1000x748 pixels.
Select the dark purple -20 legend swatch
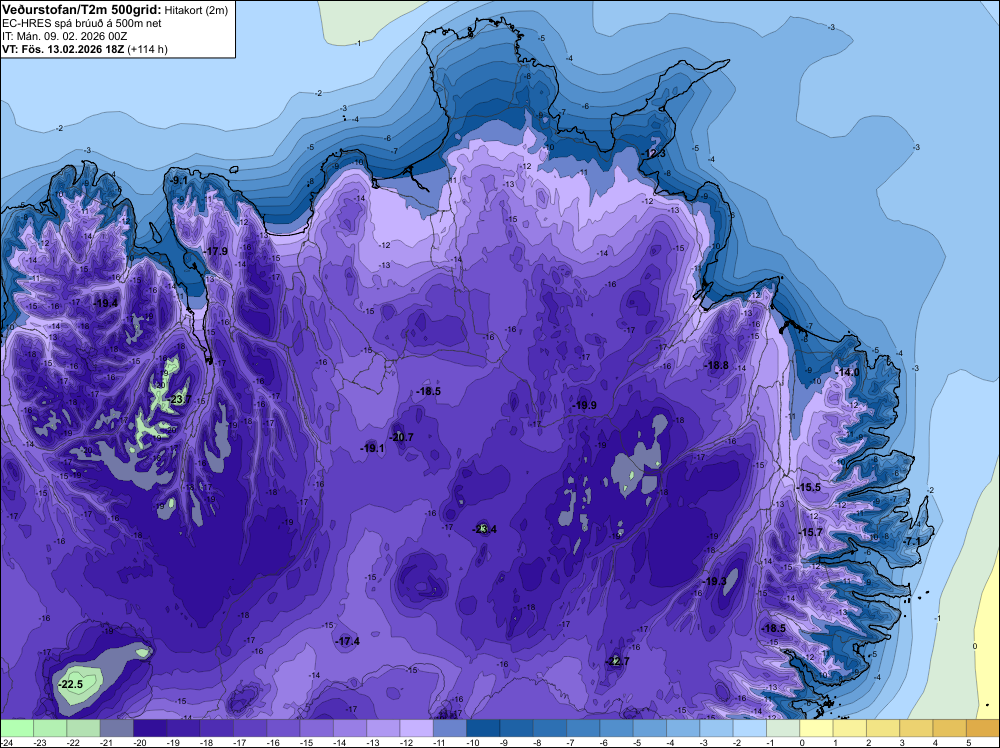coord(149,728)
